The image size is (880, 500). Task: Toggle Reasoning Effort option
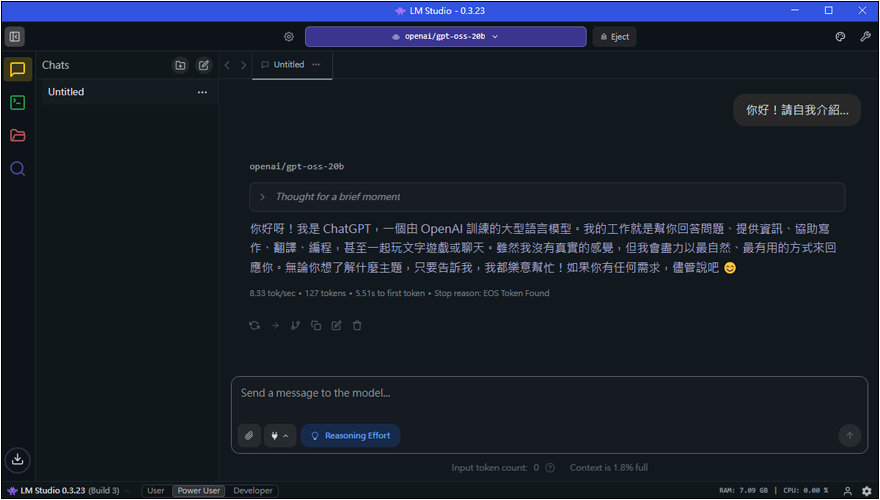click(350, 435)
